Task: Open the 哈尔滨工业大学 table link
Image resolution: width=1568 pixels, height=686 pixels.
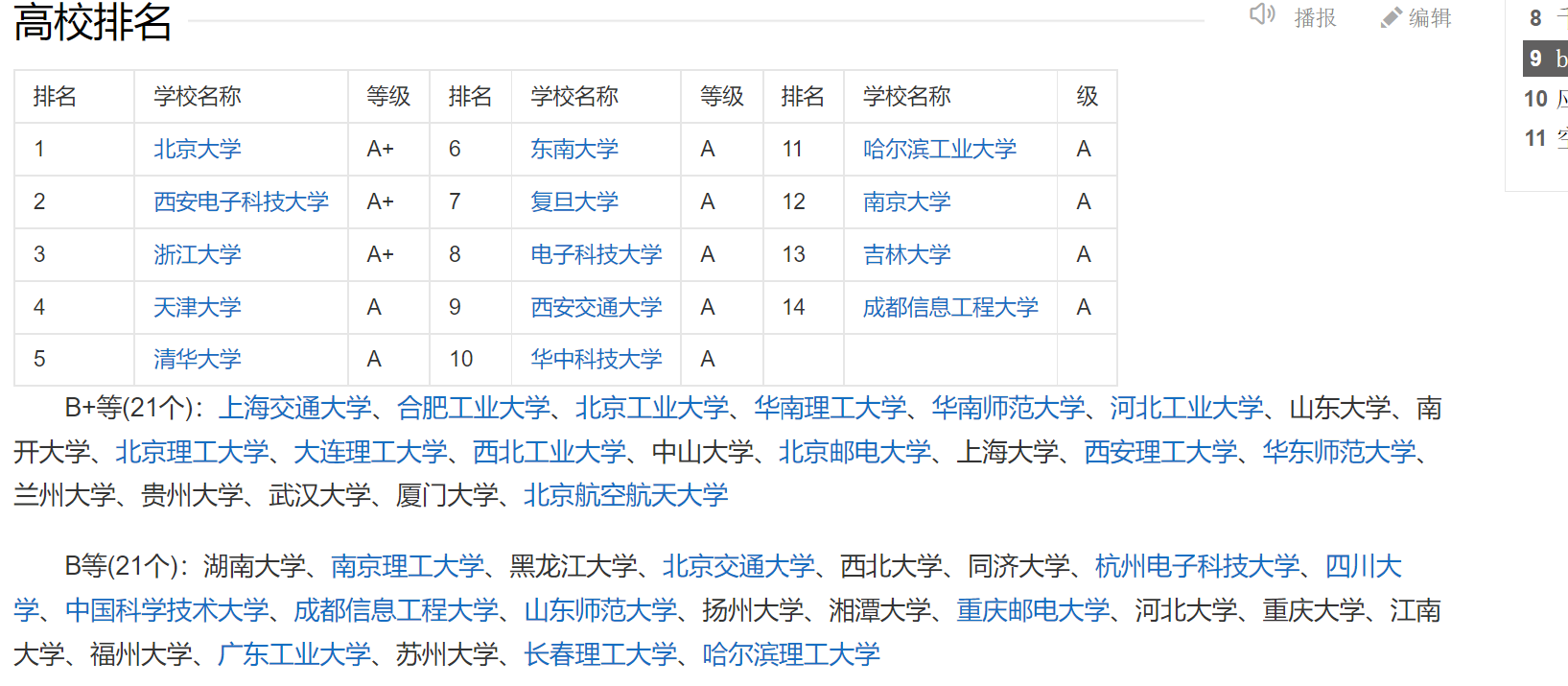Action: coord(940,149)
